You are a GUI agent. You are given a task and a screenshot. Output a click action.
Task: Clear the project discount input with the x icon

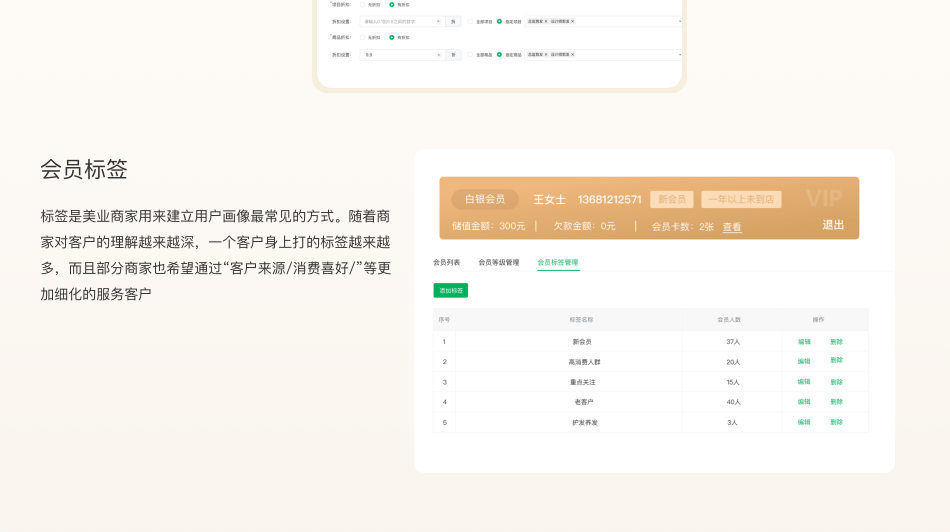coord(438,21)
